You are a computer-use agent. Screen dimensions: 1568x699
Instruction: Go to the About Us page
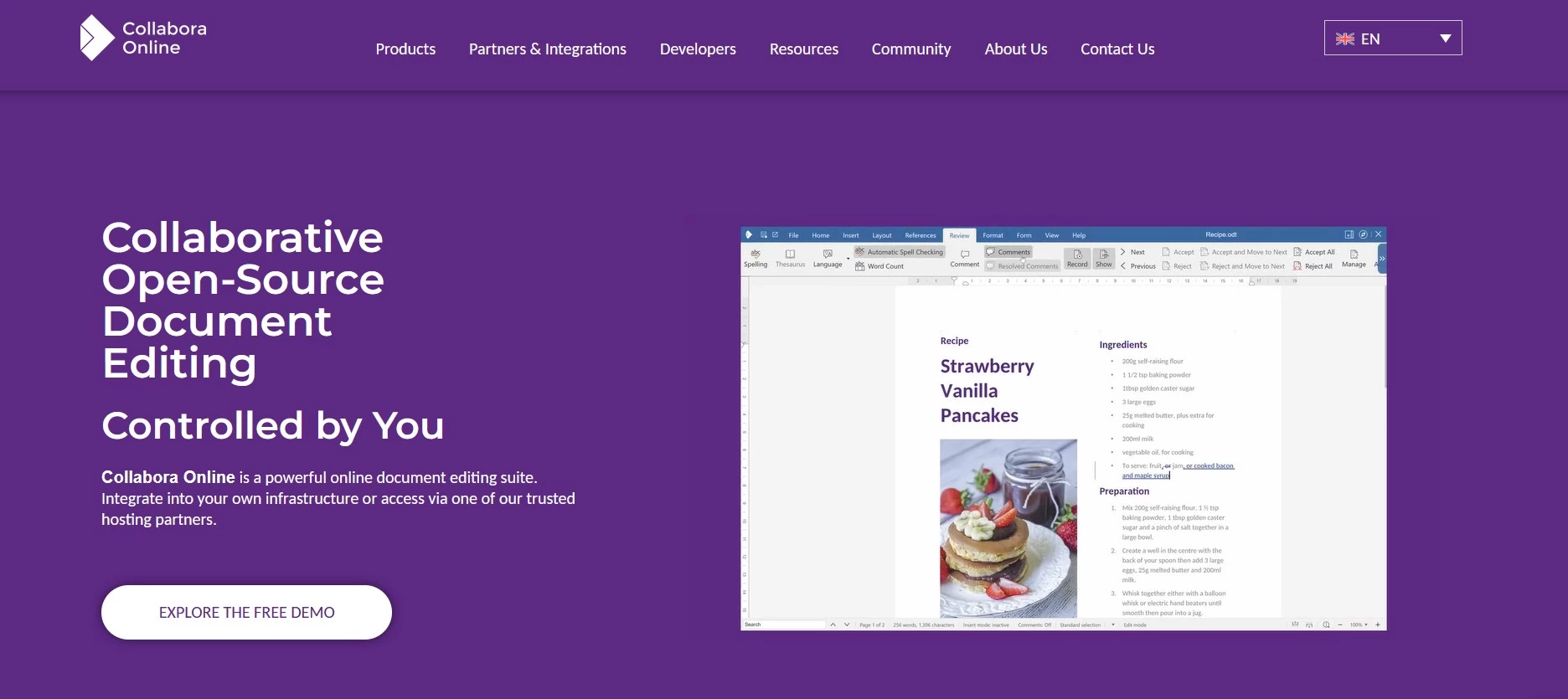[x=1016, y=49]
